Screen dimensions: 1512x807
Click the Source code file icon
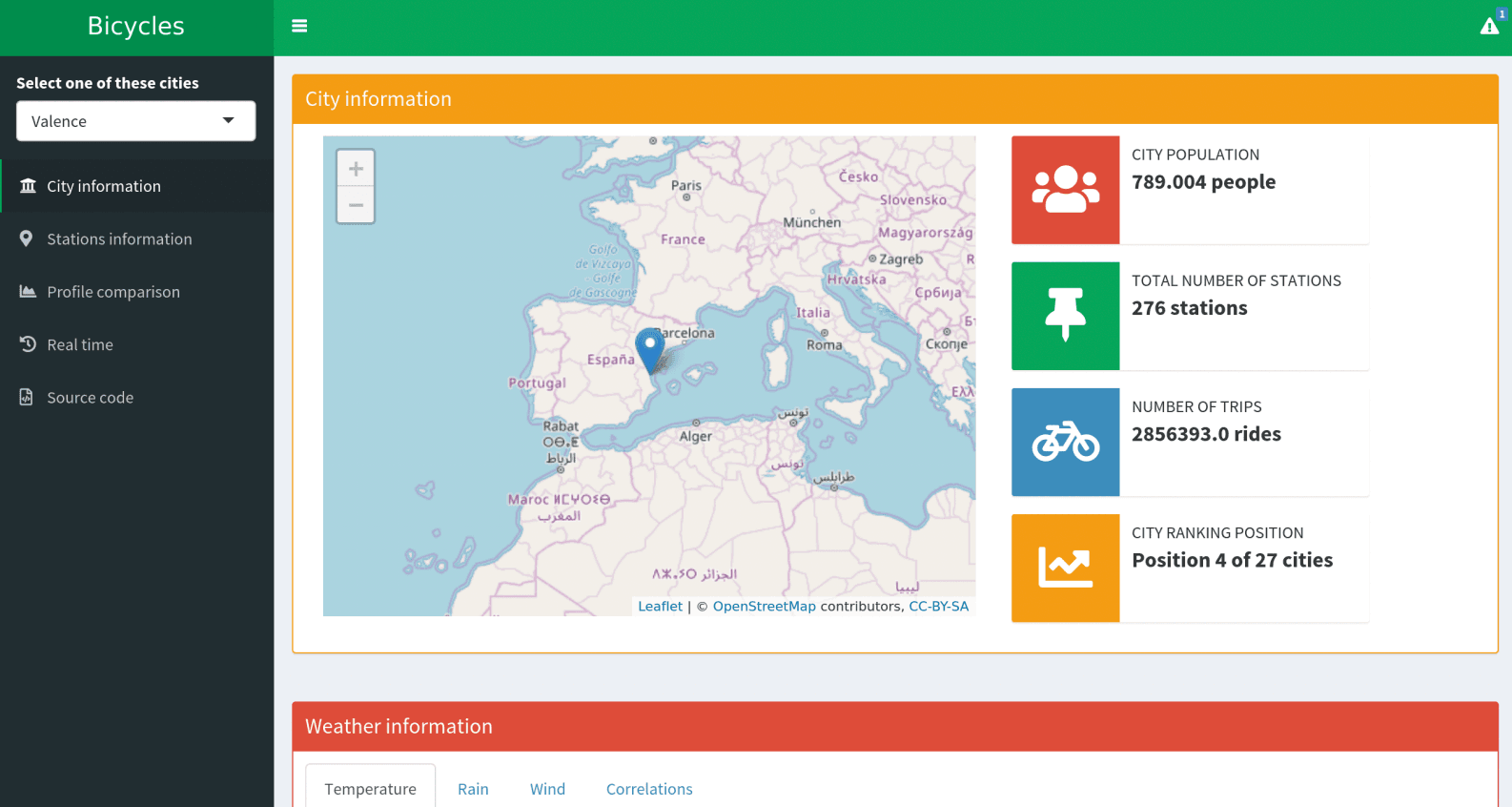point(26,397)
